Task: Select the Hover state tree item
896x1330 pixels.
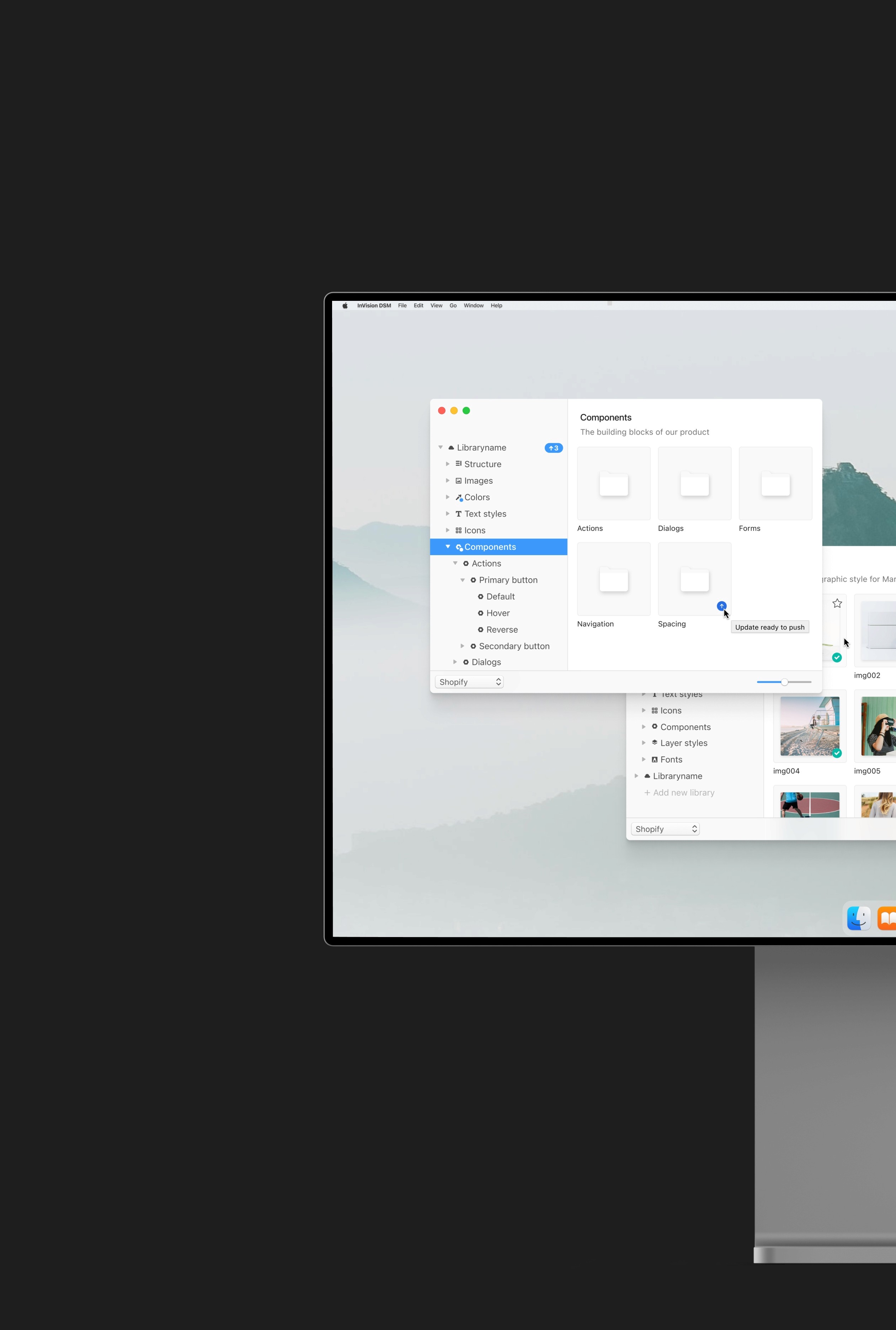Action: point(498,613)
